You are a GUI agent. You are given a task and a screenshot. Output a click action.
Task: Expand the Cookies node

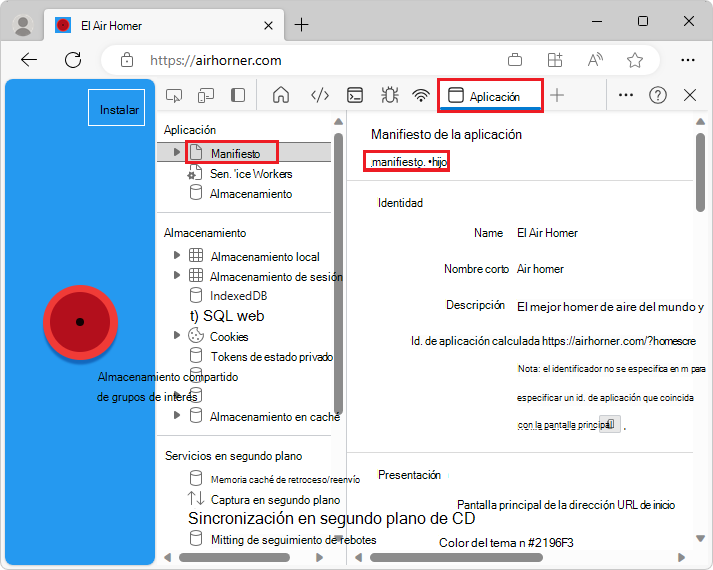click(x=177, y=335)
